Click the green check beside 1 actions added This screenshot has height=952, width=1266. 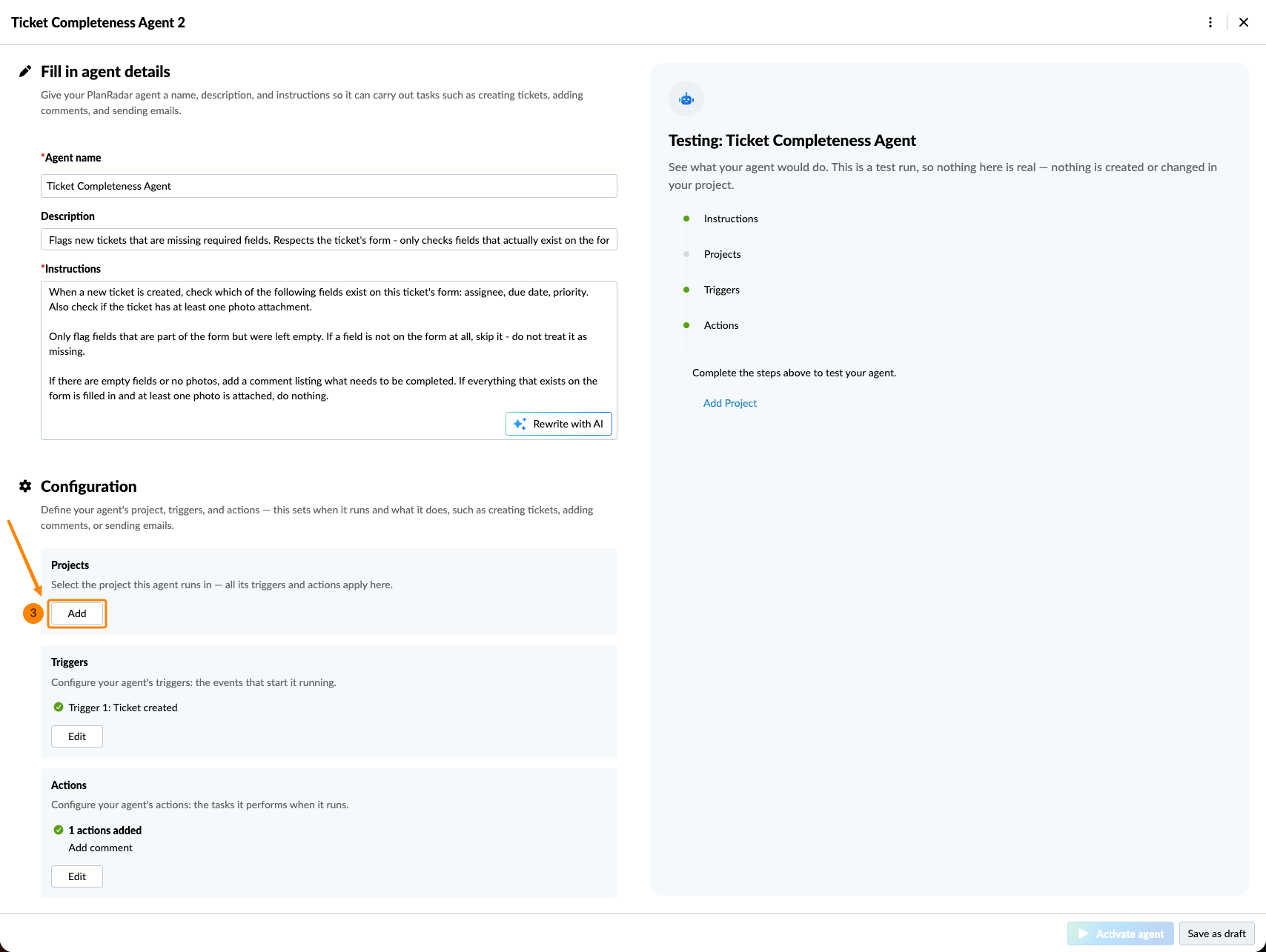[x=59, y=830]
